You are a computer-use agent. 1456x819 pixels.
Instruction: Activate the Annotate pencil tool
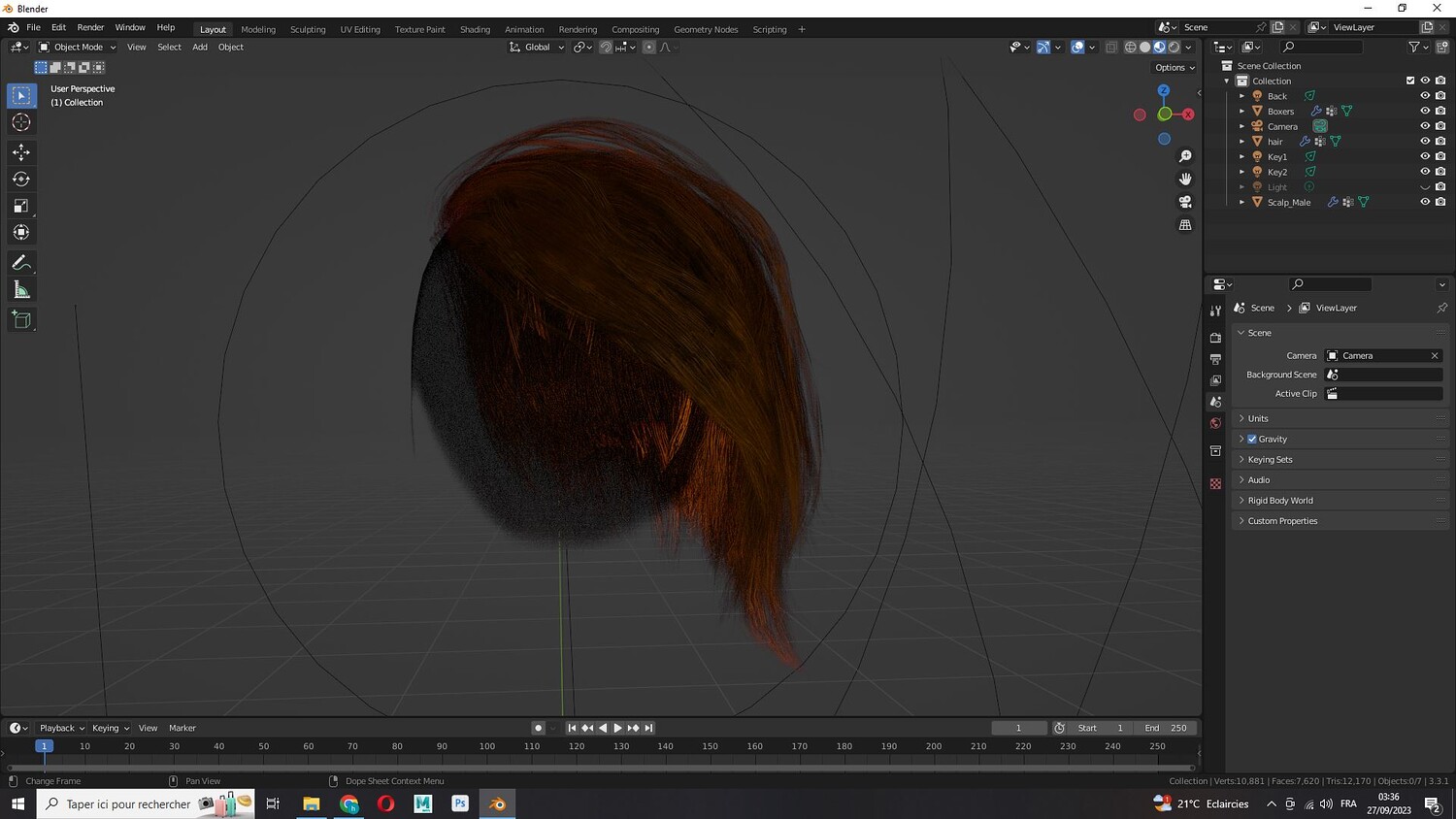click(21, 263)
